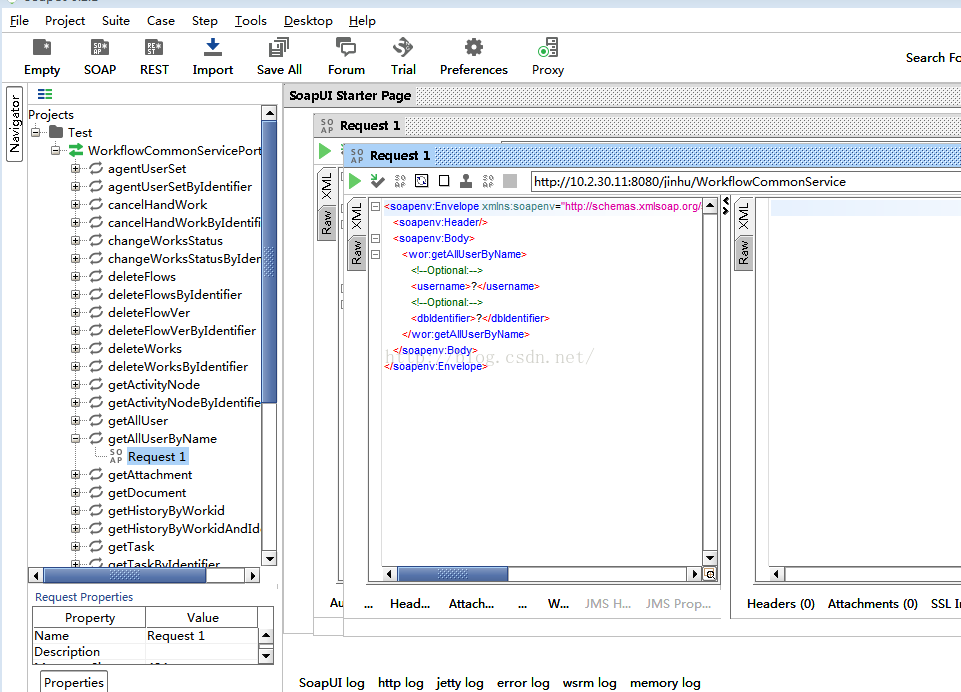
Task: Collapse the Test project node
Action: [36, 132]
